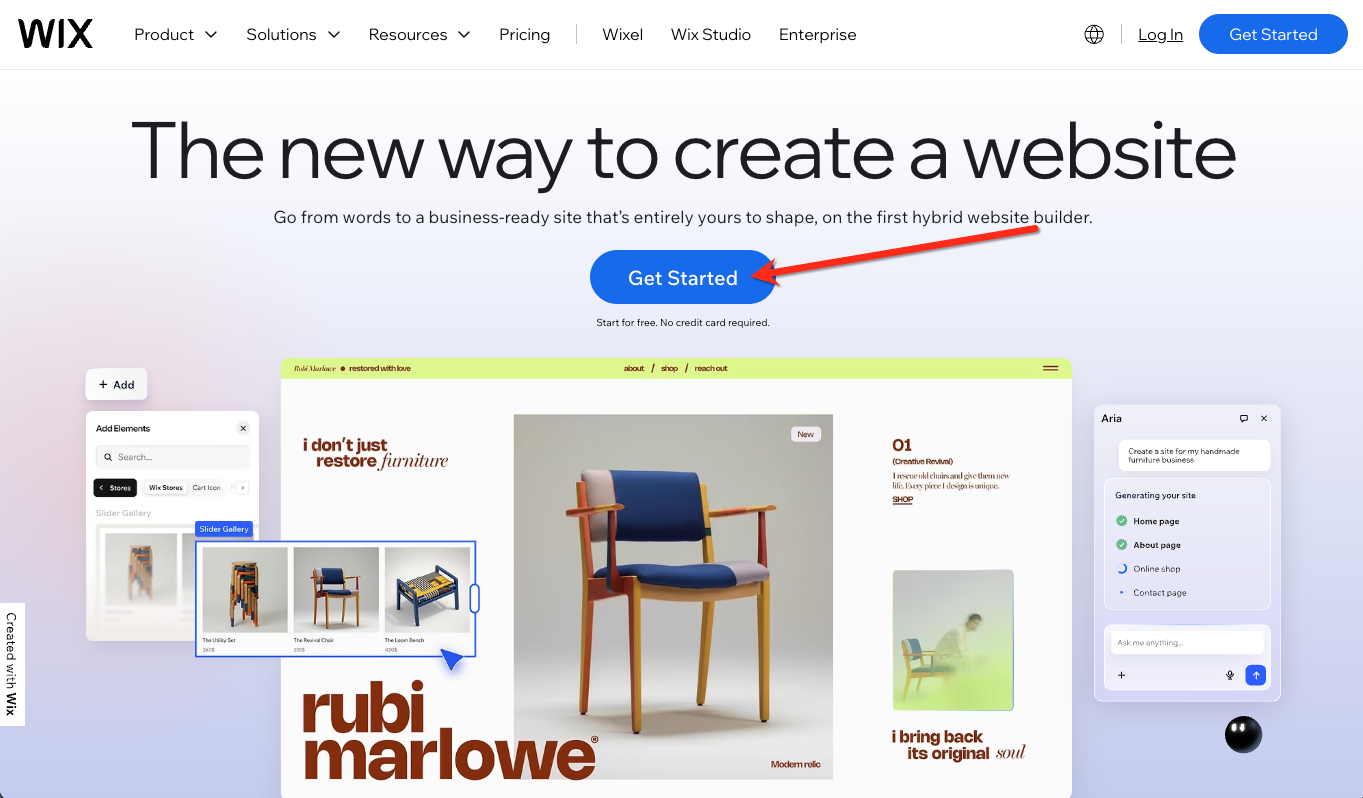Image resolution: width=1363 pixels, height=798 pixels.
Task: Expand the Solutions dropdown
Action: [x=293, y=34]
